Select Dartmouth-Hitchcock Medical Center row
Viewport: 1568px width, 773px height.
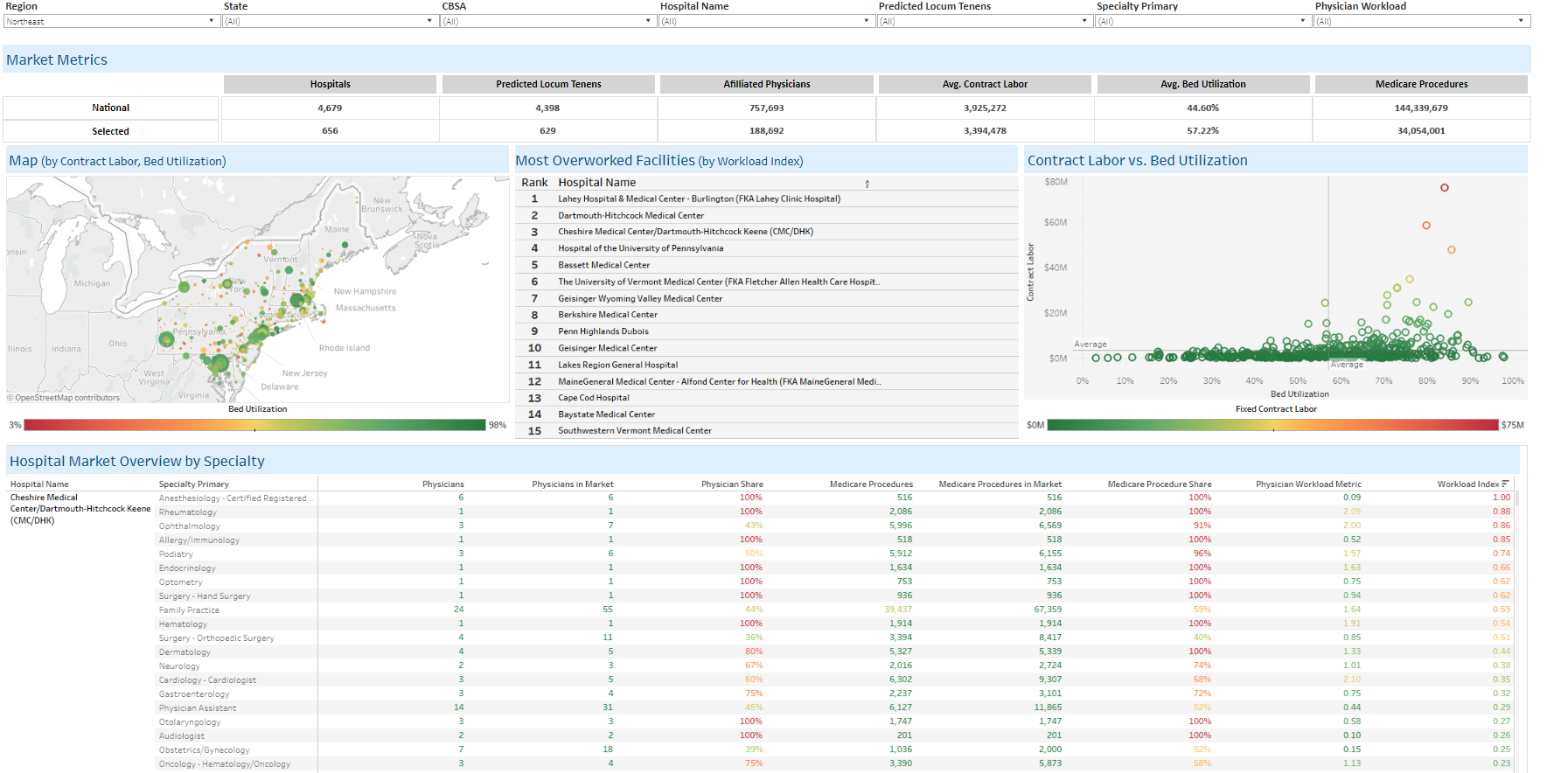tap(767, 215)
